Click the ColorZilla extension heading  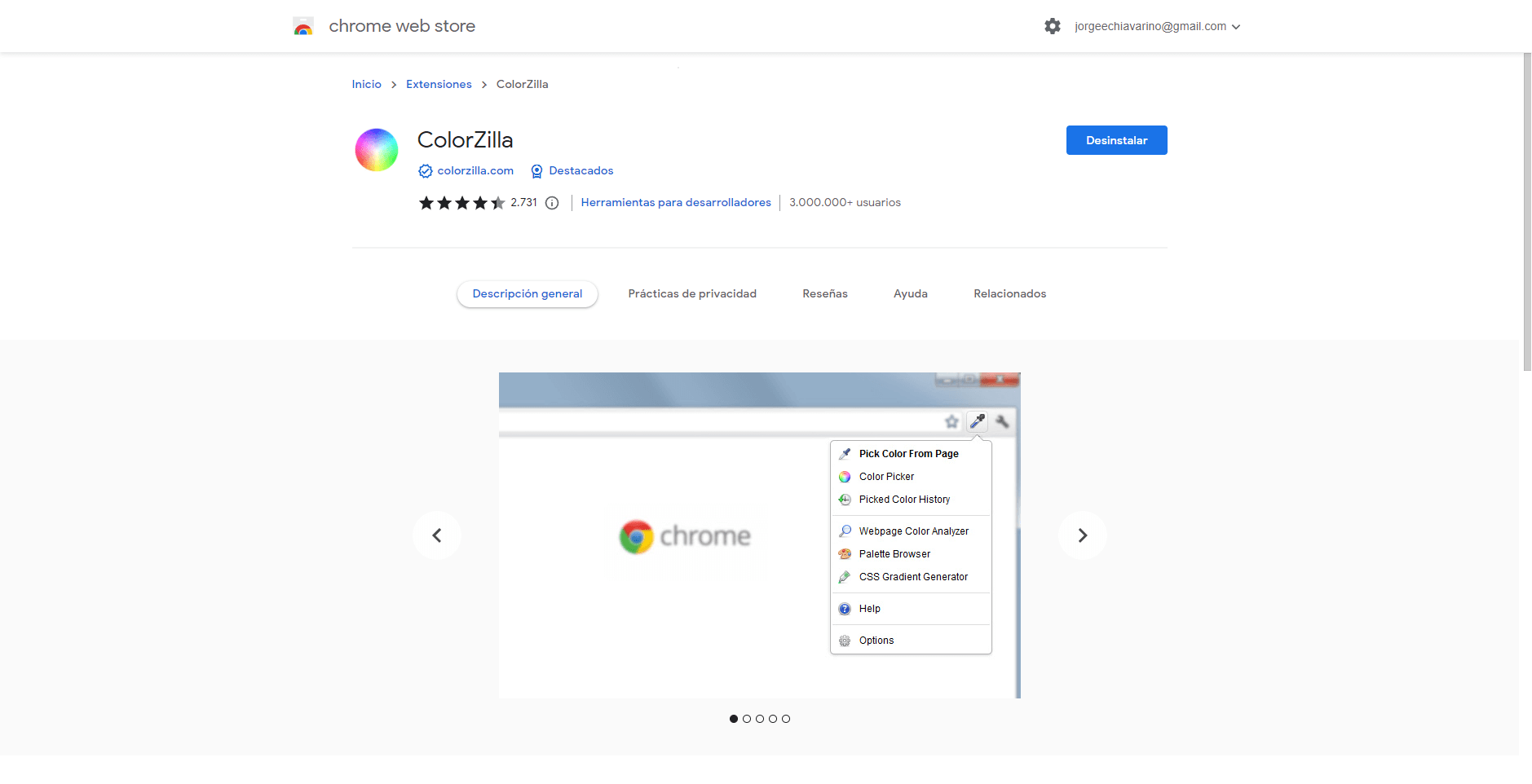(465, 140)
